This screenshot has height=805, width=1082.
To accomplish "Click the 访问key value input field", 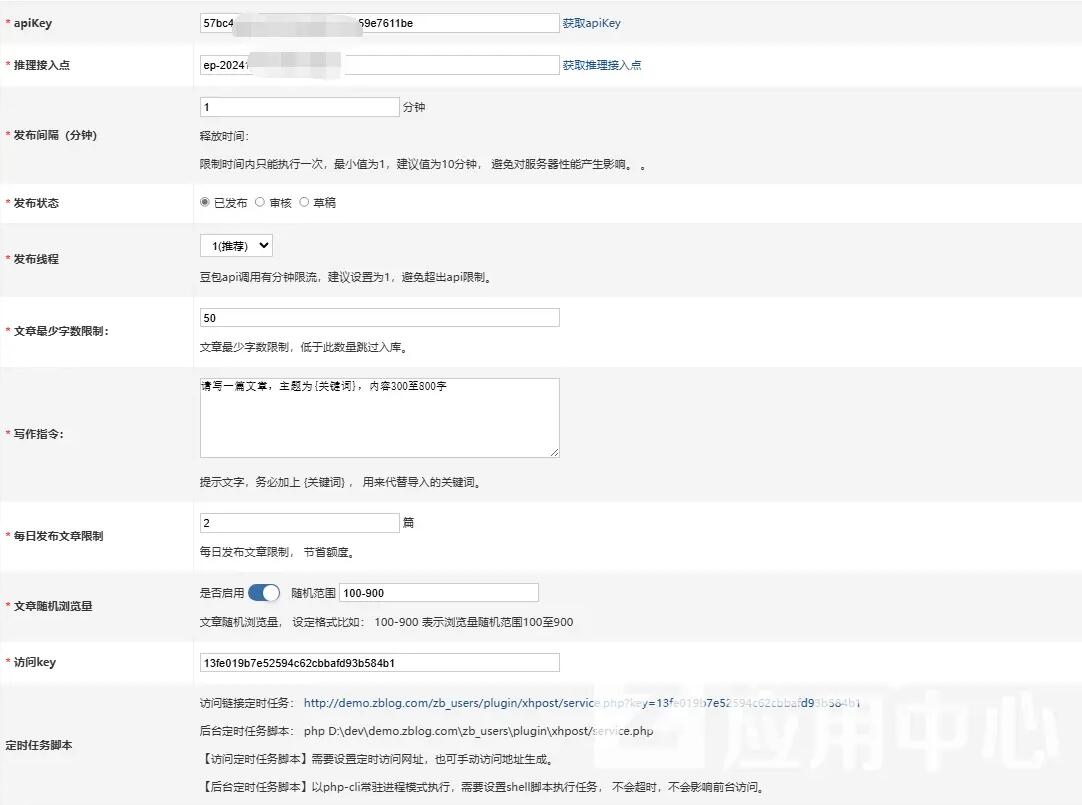I will 380,661.
